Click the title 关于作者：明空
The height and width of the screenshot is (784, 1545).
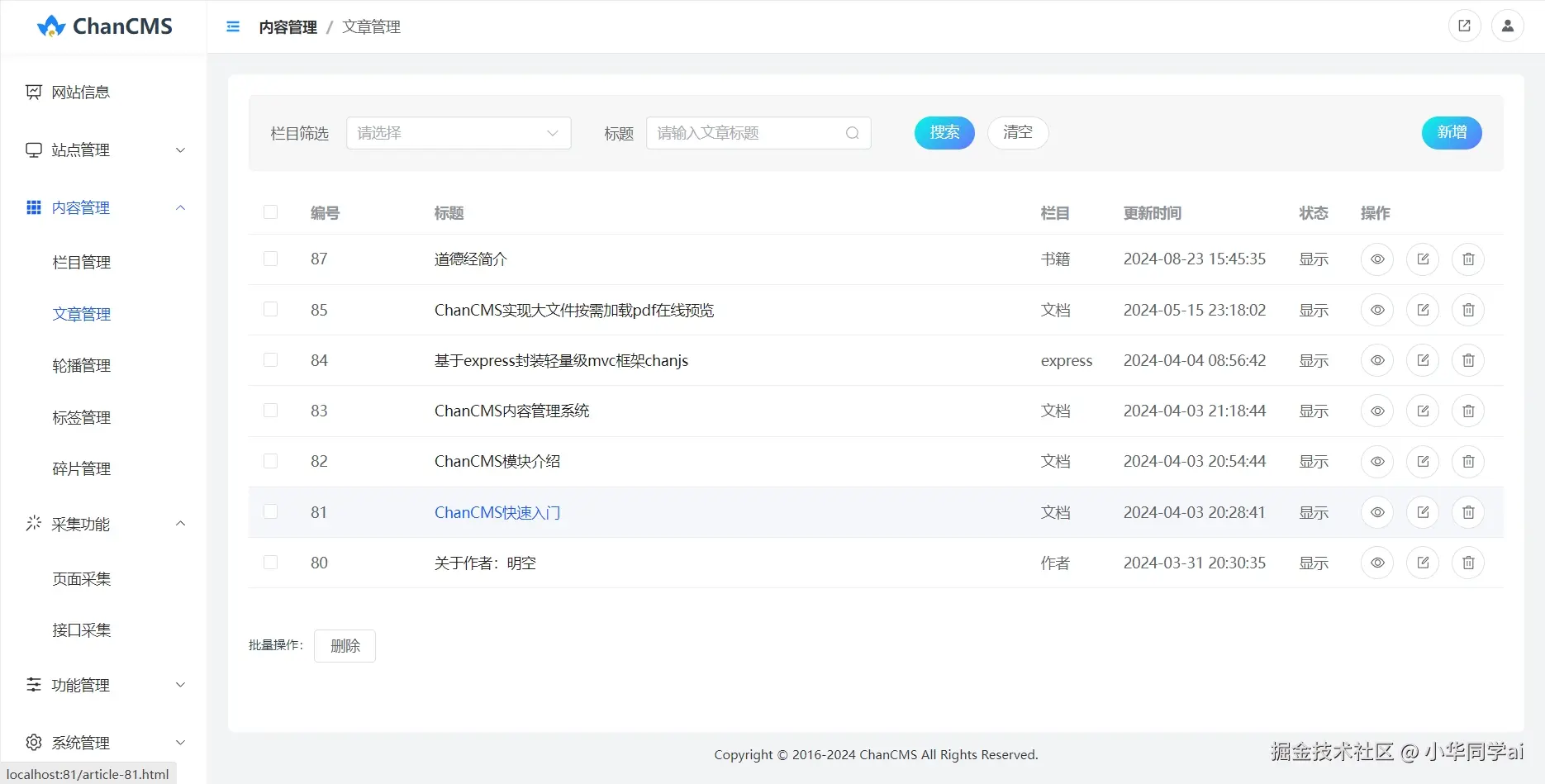coord(485,563)
